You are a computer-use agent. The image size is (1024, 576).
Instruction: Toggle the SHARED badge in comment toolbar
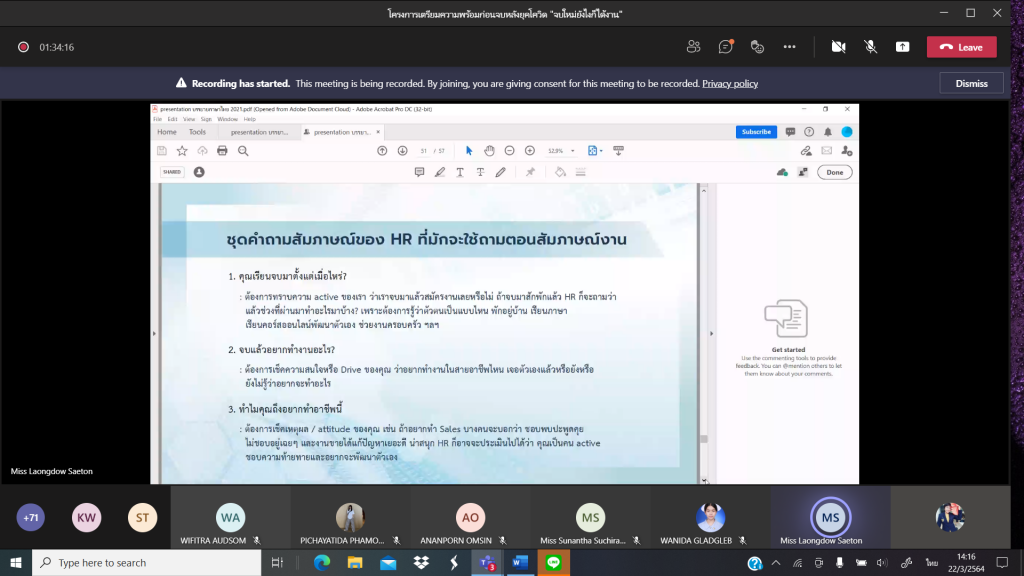click(x=172, y=172)
